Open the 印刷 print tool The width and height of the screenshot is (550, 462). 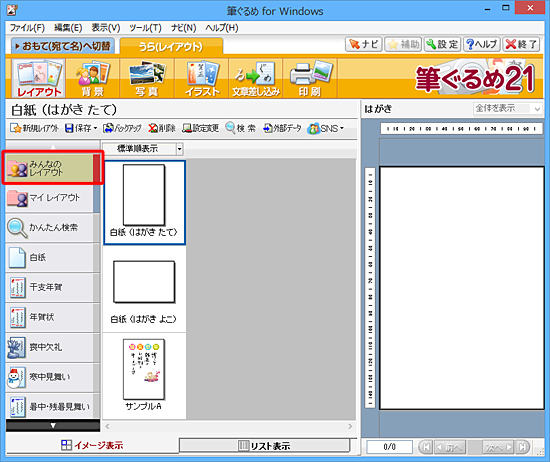pos(310,78)
